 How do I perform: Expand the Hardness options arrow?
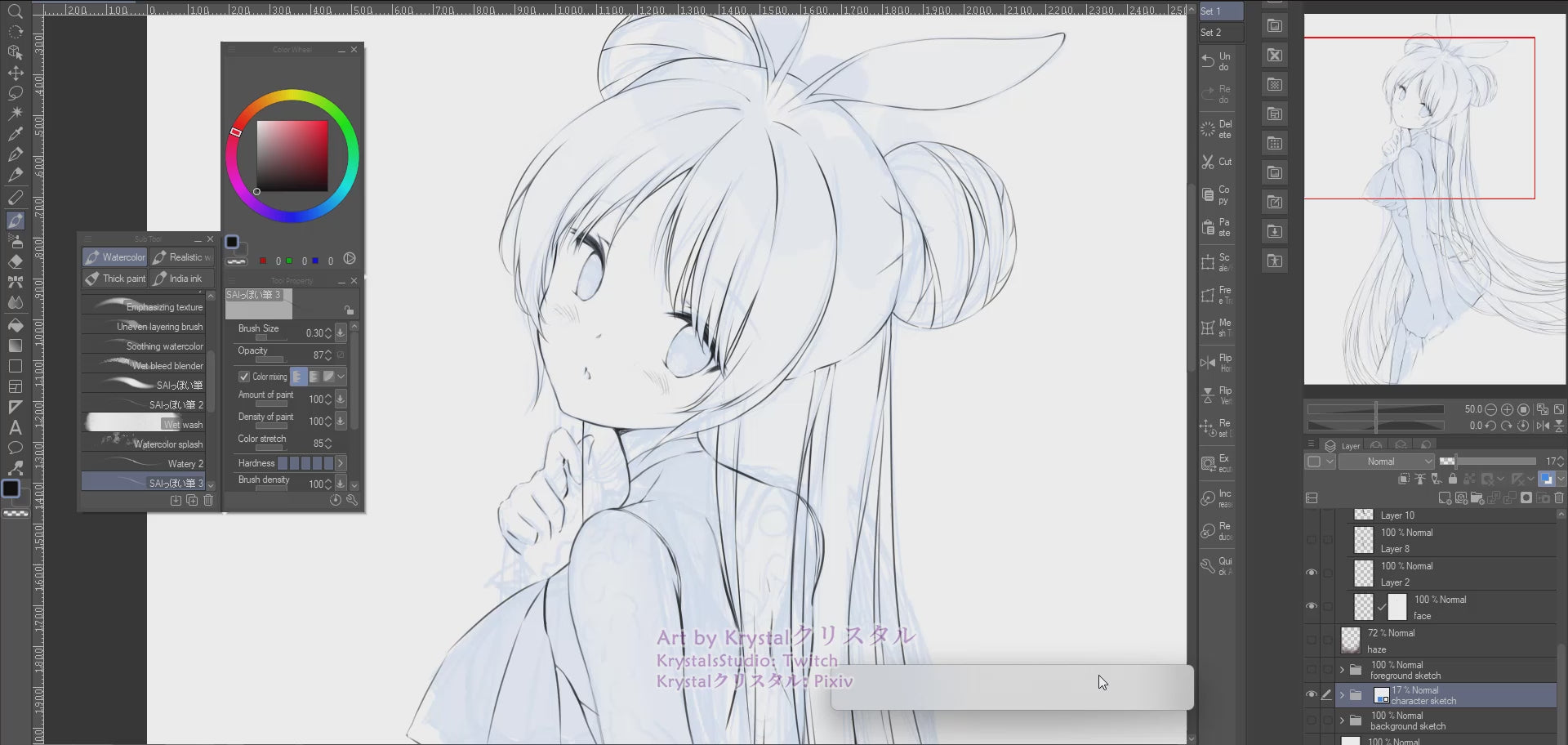341,463
